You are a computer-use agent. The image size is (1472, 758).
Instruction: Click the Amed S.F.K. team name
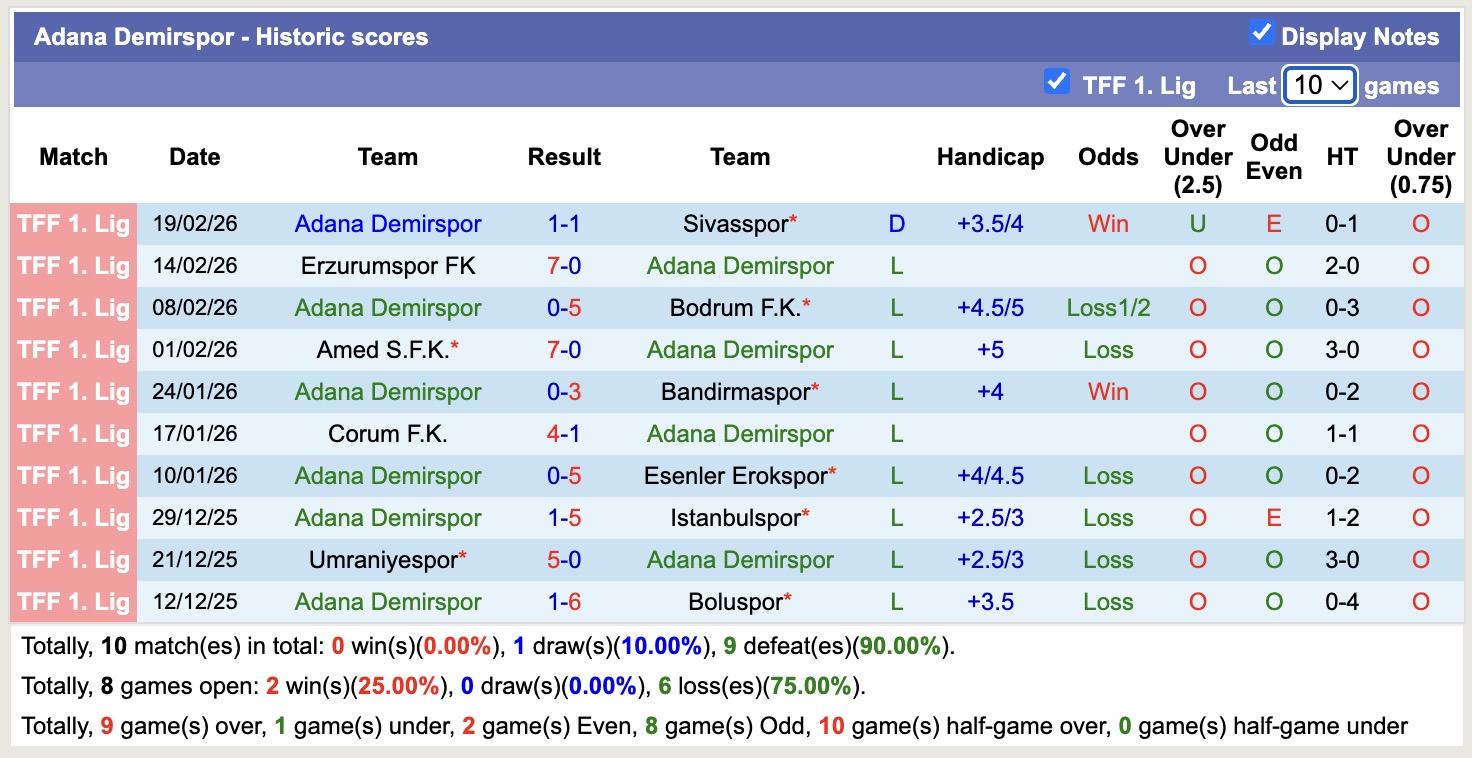pyautogui.click(x=387, y=350)
